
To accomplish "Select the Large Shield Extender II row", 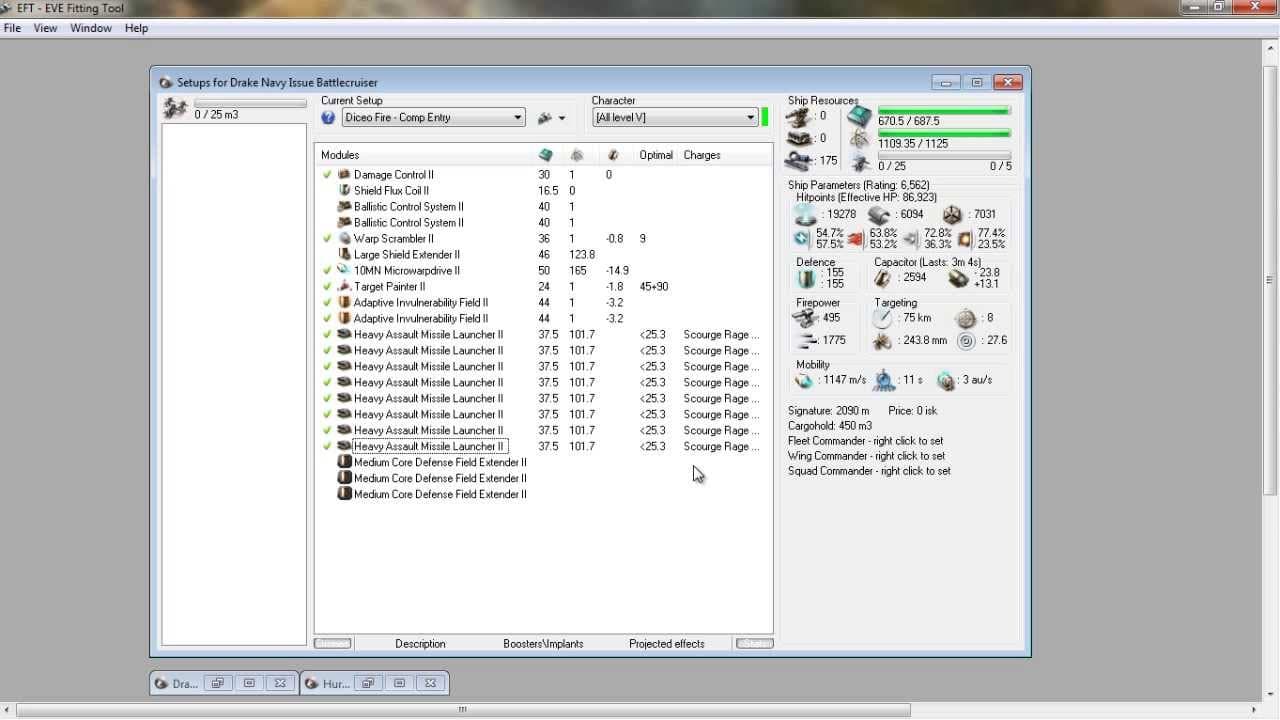I will 544,255.
